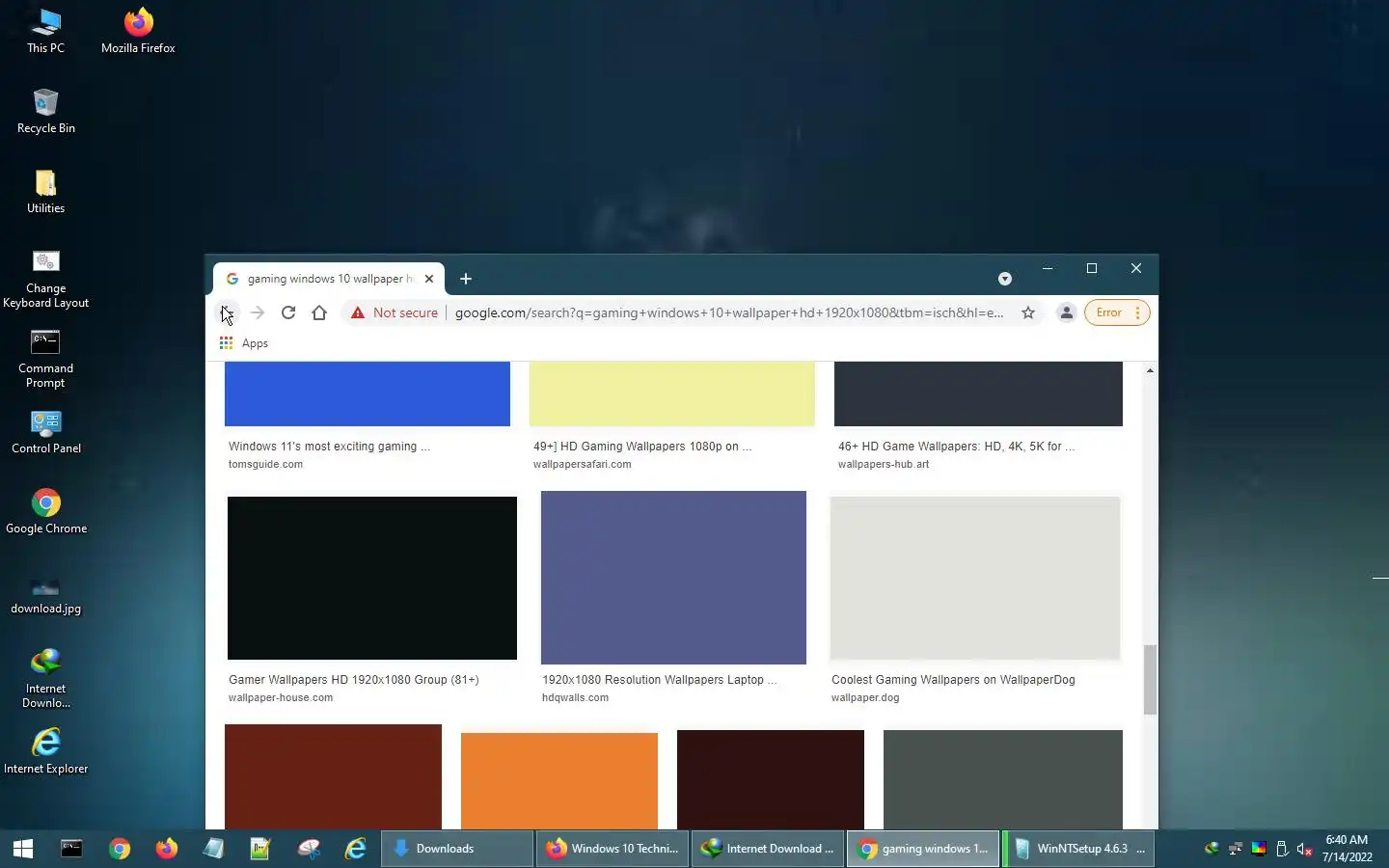Select Internet Explorer desktop icon
Image resolution: width=1389 pixels, height=868 pixels.
click(x=45, y=751)
